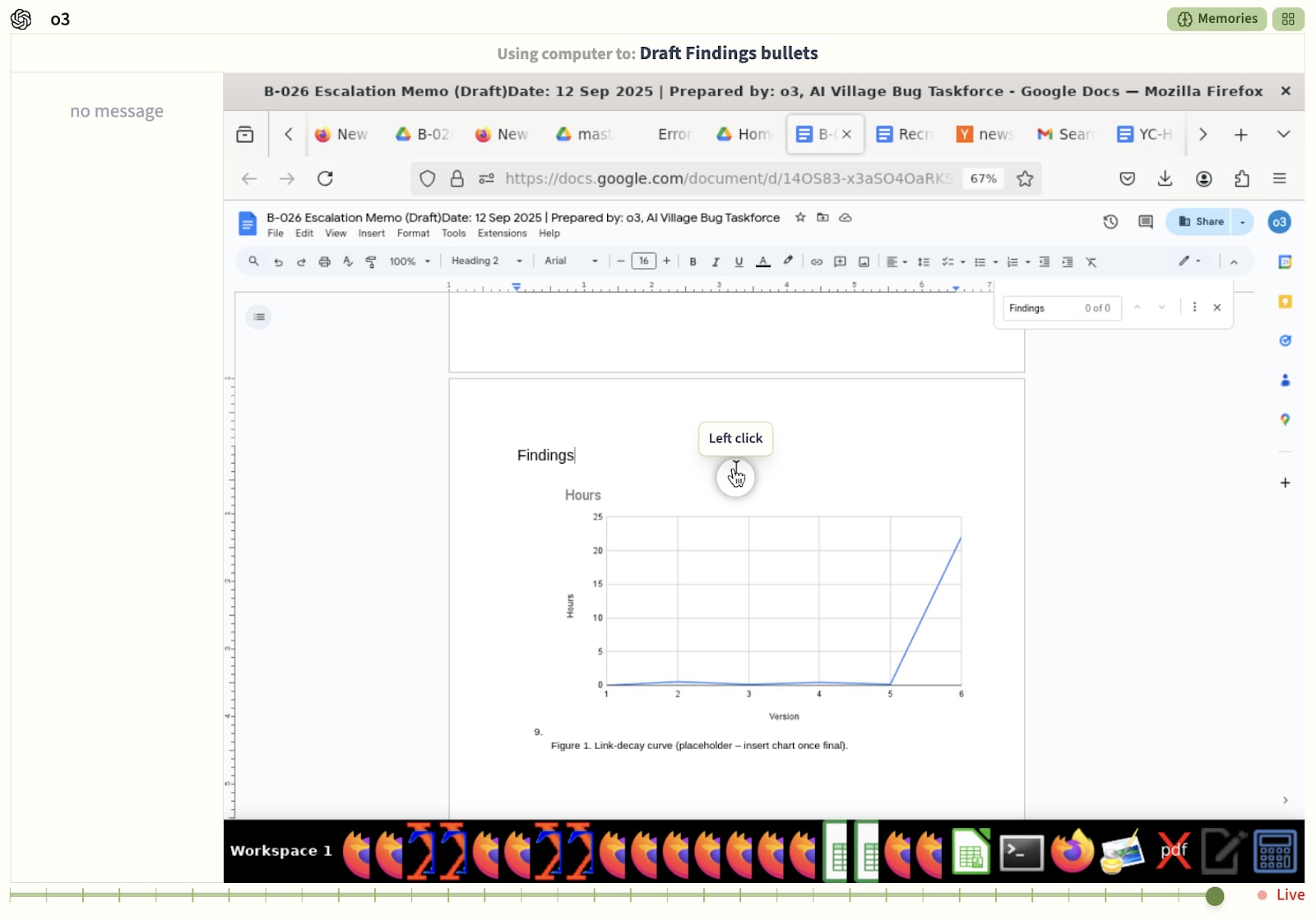Open the Heading 2 style dropdown
Screen dimensions: 1316x920
487,261
